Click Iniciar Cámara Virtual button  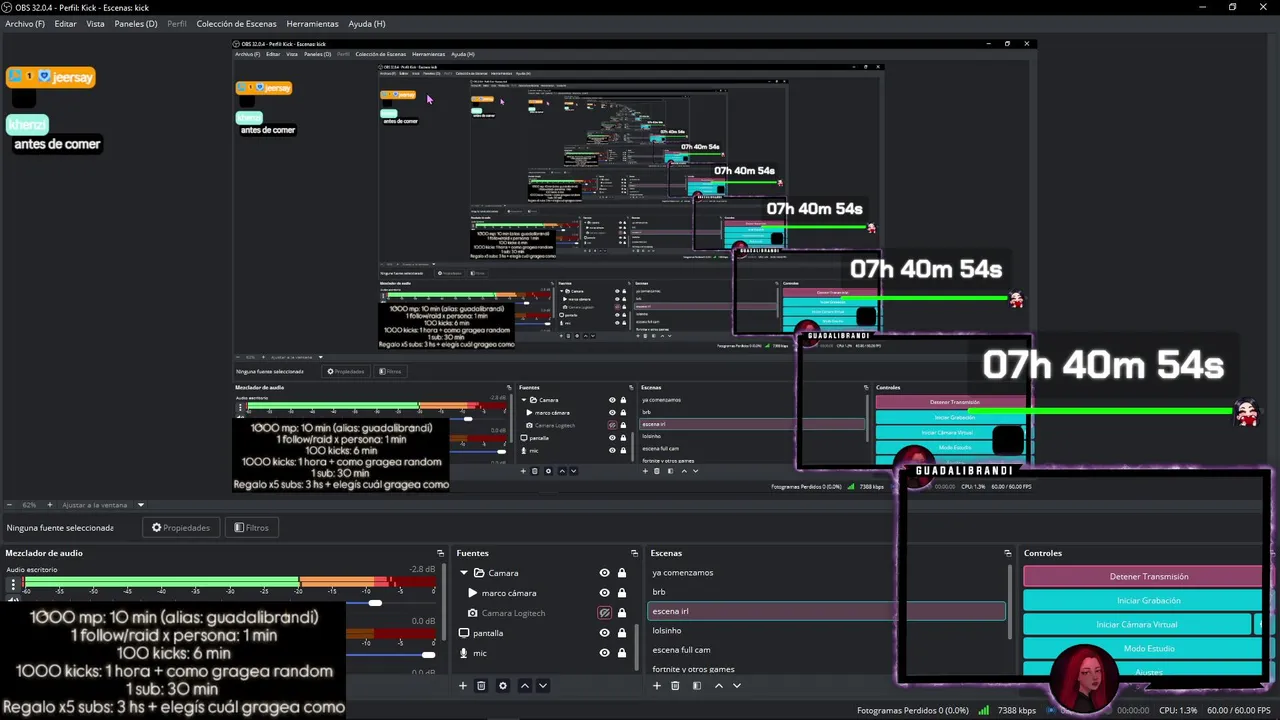click(x=1137, y=624)
